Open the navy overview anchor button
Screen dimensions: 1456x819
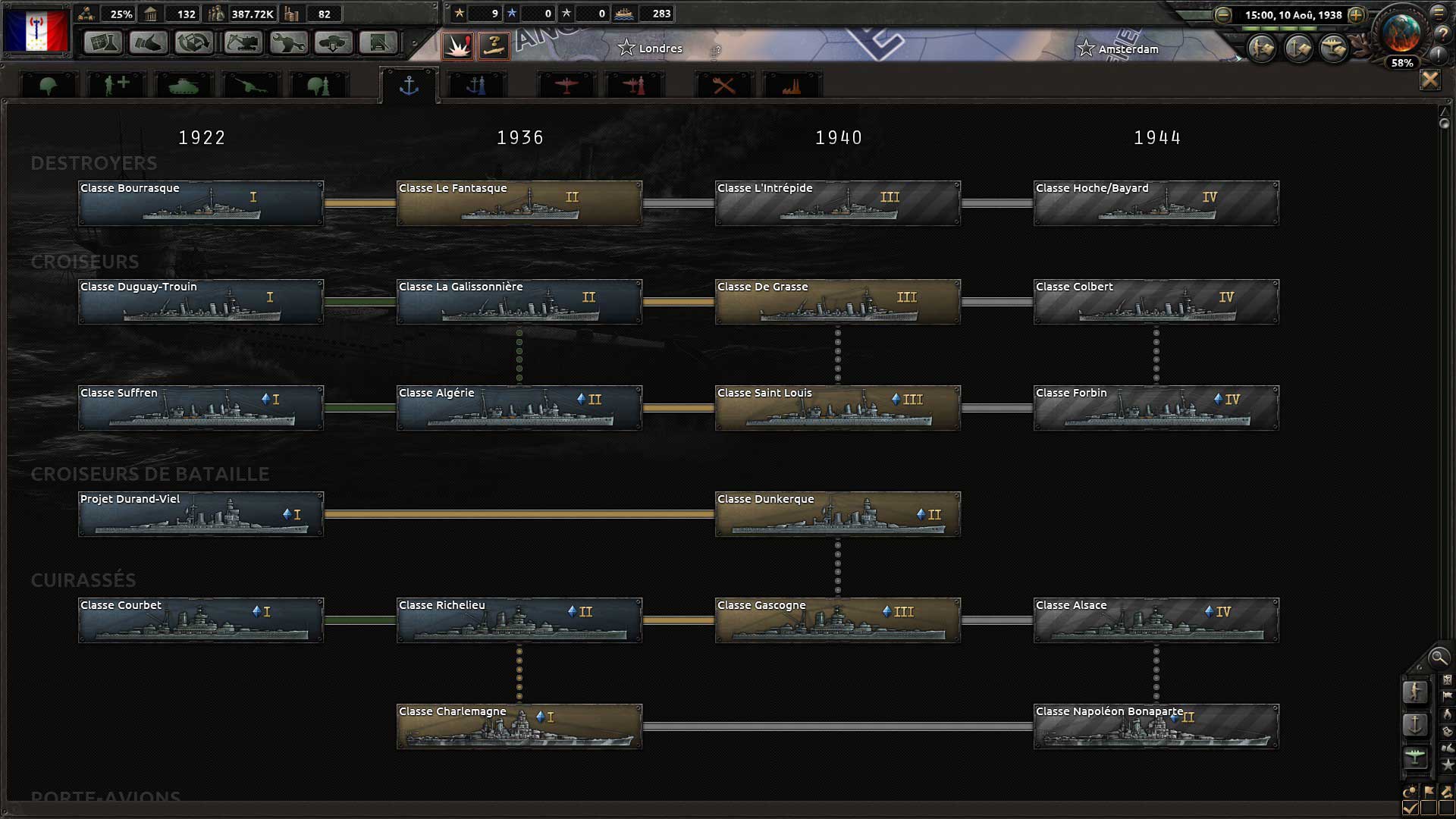[x=1298, y=49]
